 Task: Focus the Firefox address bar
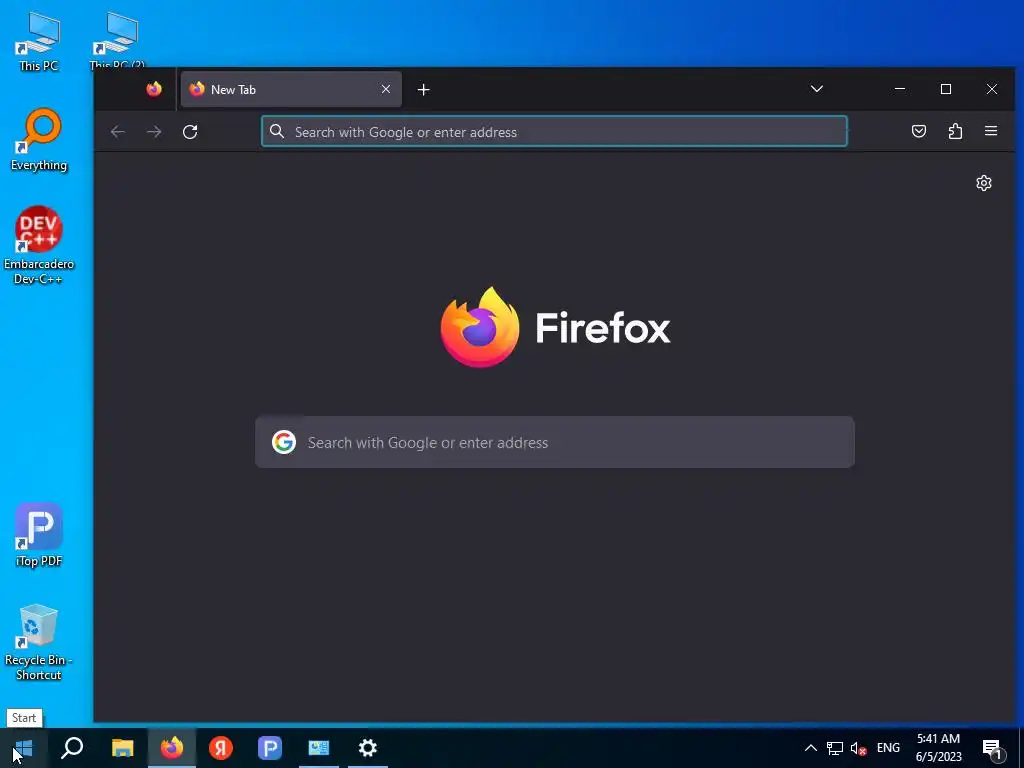[x=554, y=131]
